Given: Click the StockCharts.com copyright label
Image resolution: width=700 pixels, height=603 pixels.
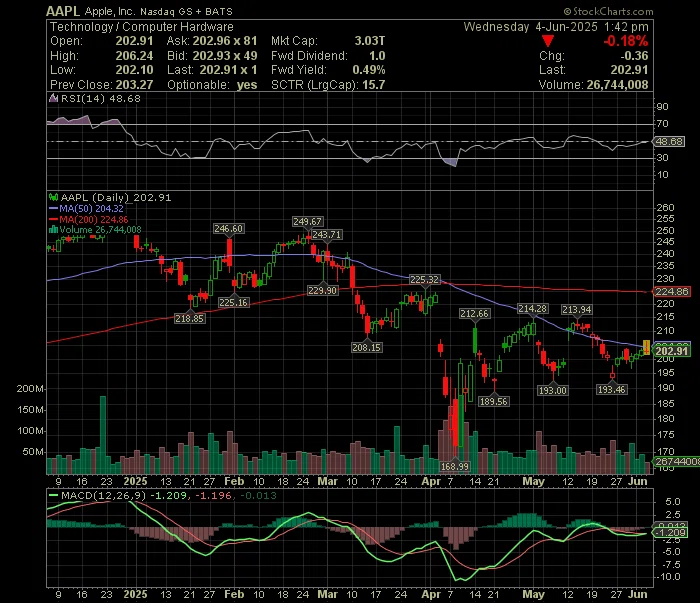Looking at the screenshot, I should click(x=608, y=11).
